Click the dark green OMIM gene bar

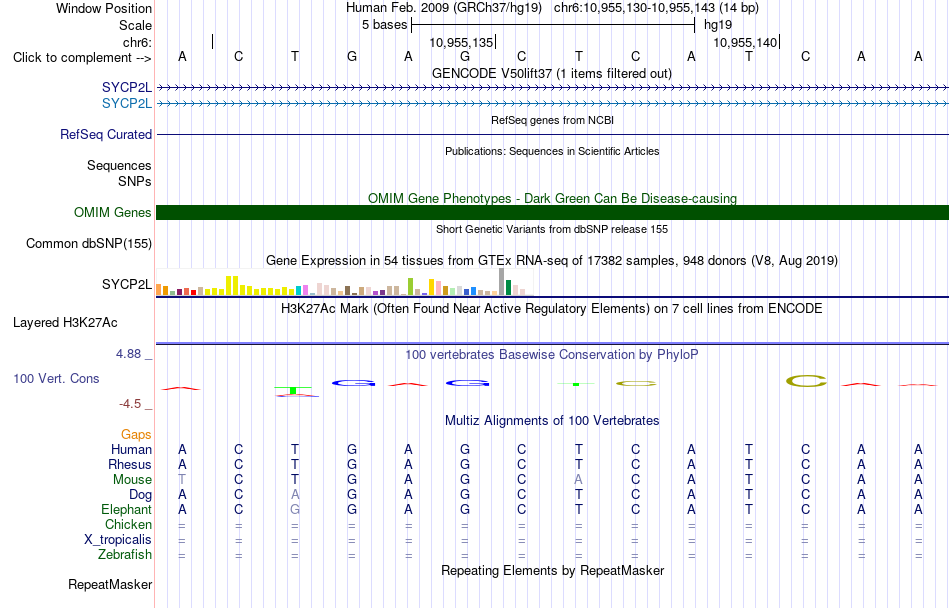pos(553,213)
